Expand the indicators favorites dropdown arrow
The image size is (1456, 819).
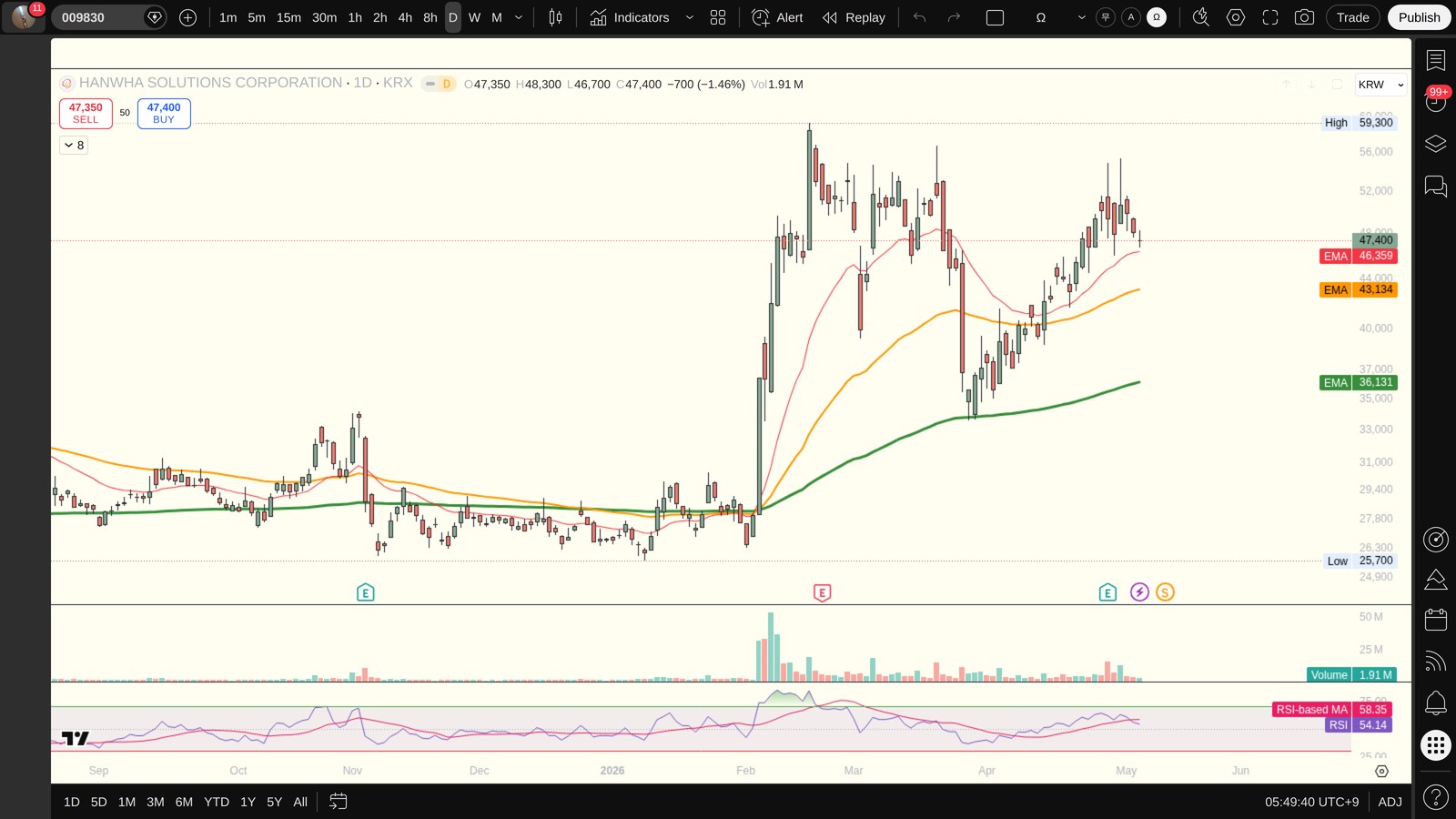690,17
